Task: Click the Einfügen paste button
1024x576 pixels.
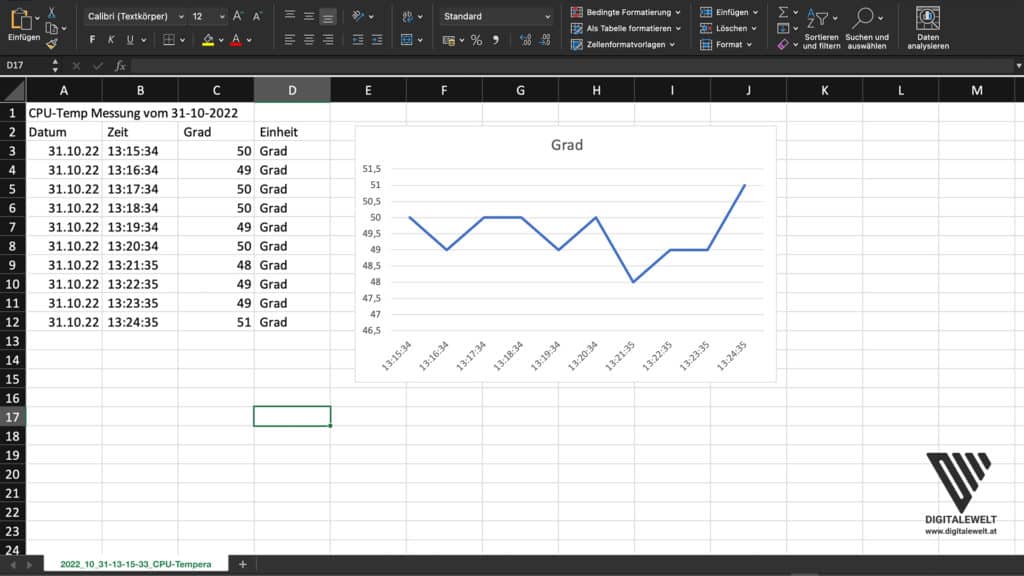Action: point(24,25)
